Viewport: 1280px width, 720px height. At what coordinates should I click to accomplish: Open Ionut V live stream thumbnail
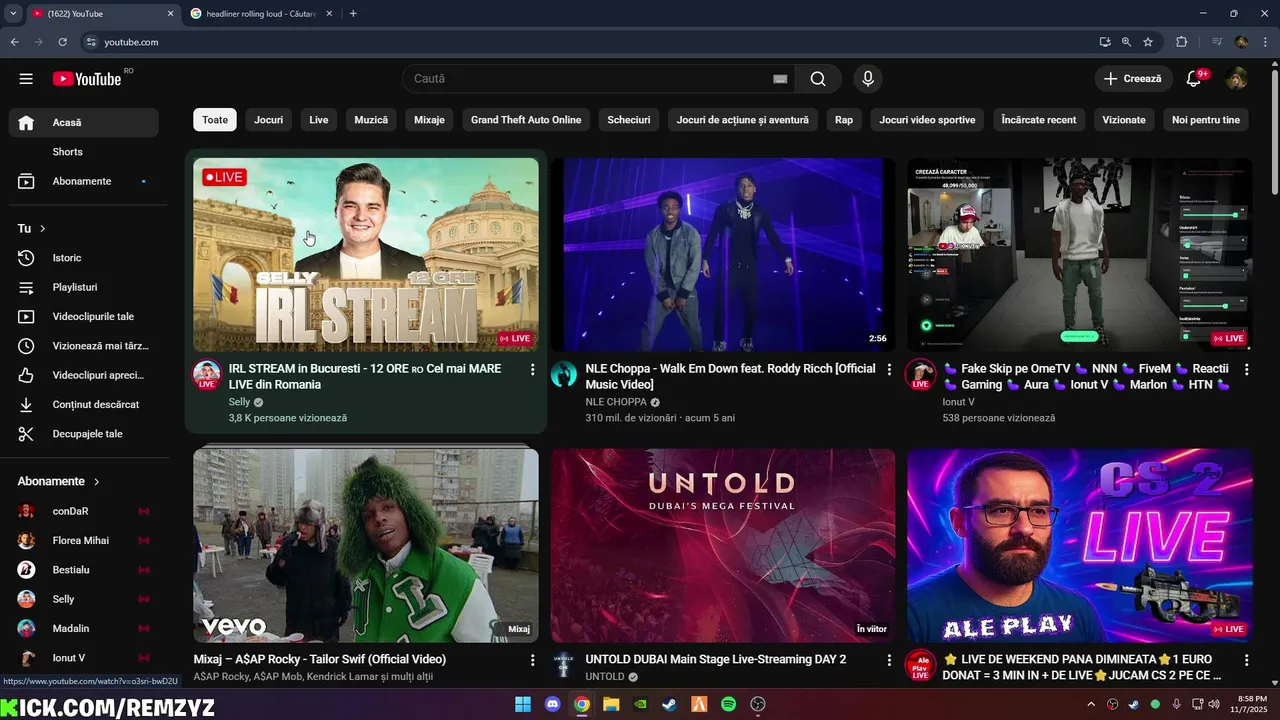click(x=1080, y=254)
